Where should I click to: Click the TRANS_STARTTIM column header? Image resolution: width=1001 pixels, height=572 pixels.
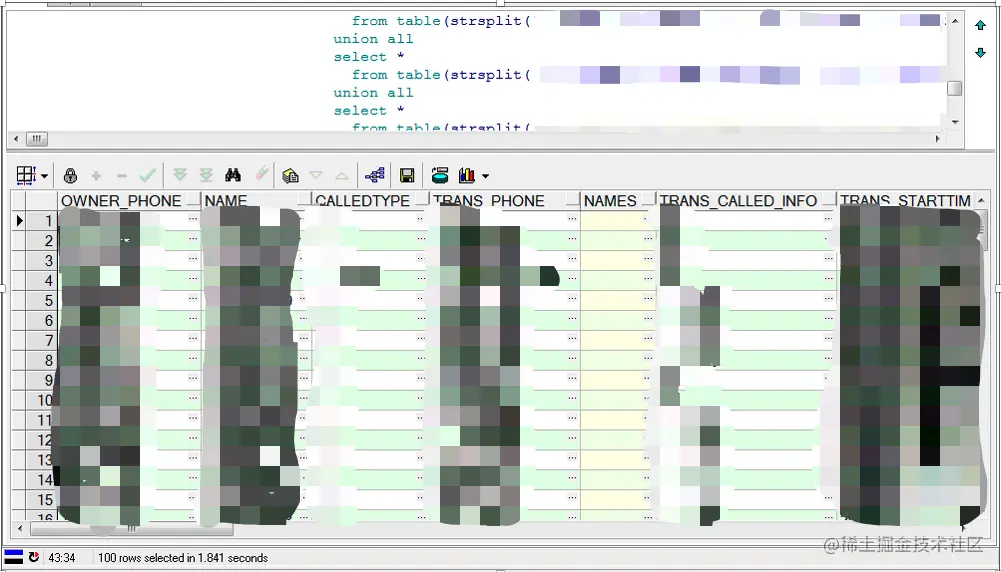pos(907,200)
